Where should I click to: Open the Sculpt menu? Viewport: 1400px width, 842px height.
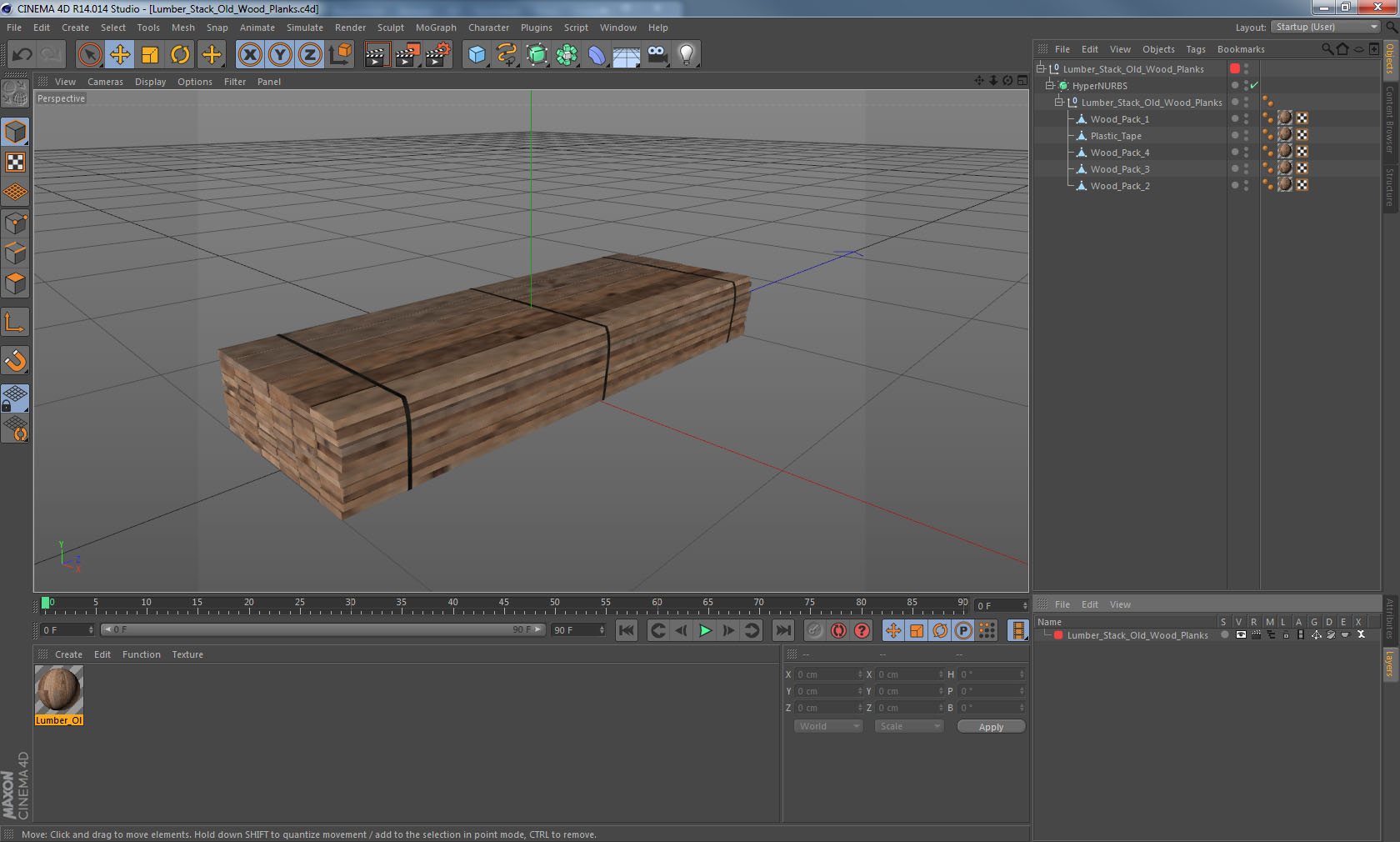[390, 28]
